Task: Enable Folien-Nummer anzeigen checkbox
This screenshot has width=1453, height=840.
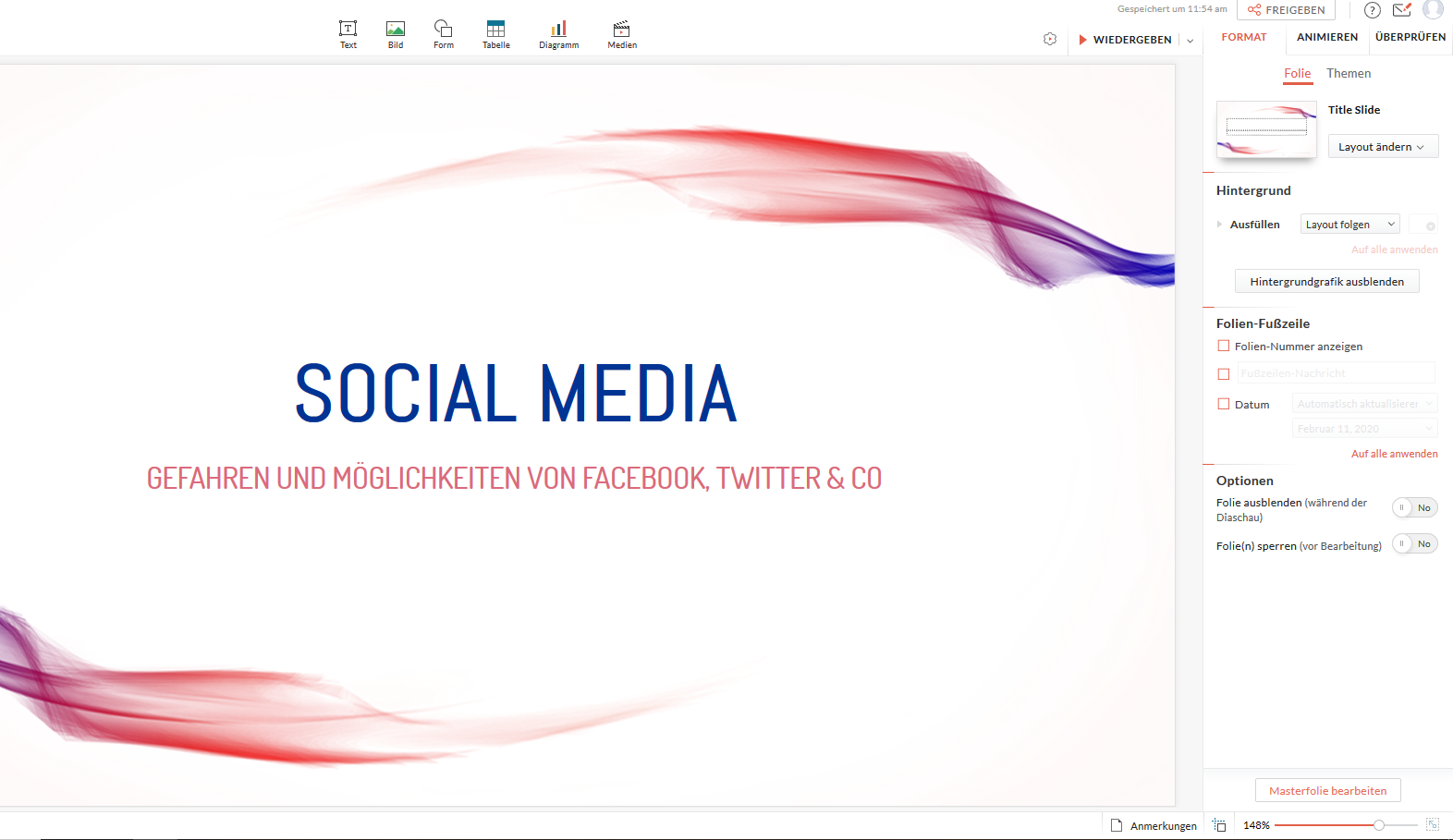Action: (x=1224, y=346)
